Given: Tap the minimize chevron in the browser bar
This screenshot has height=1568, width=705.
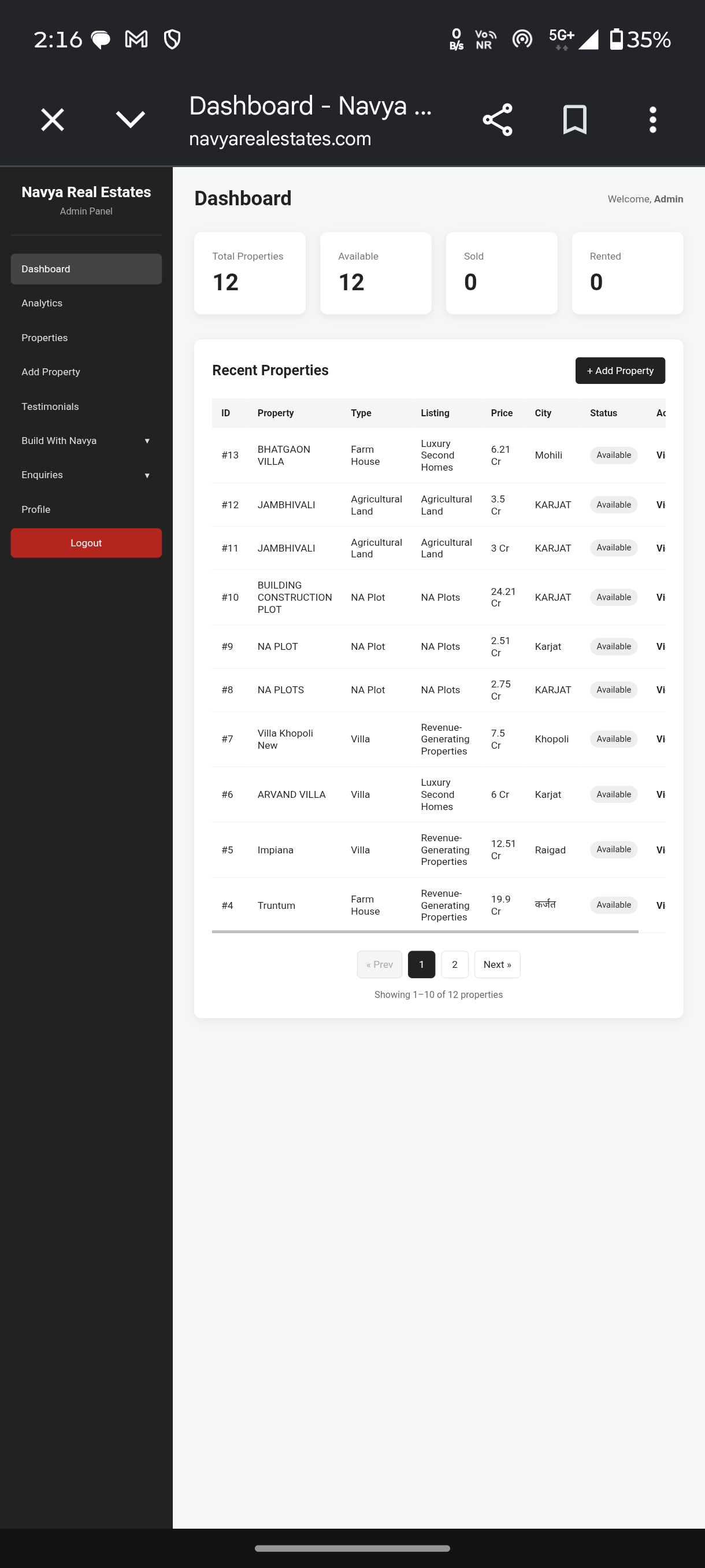Looking at the screenshot, I should [x=130, y=119].
